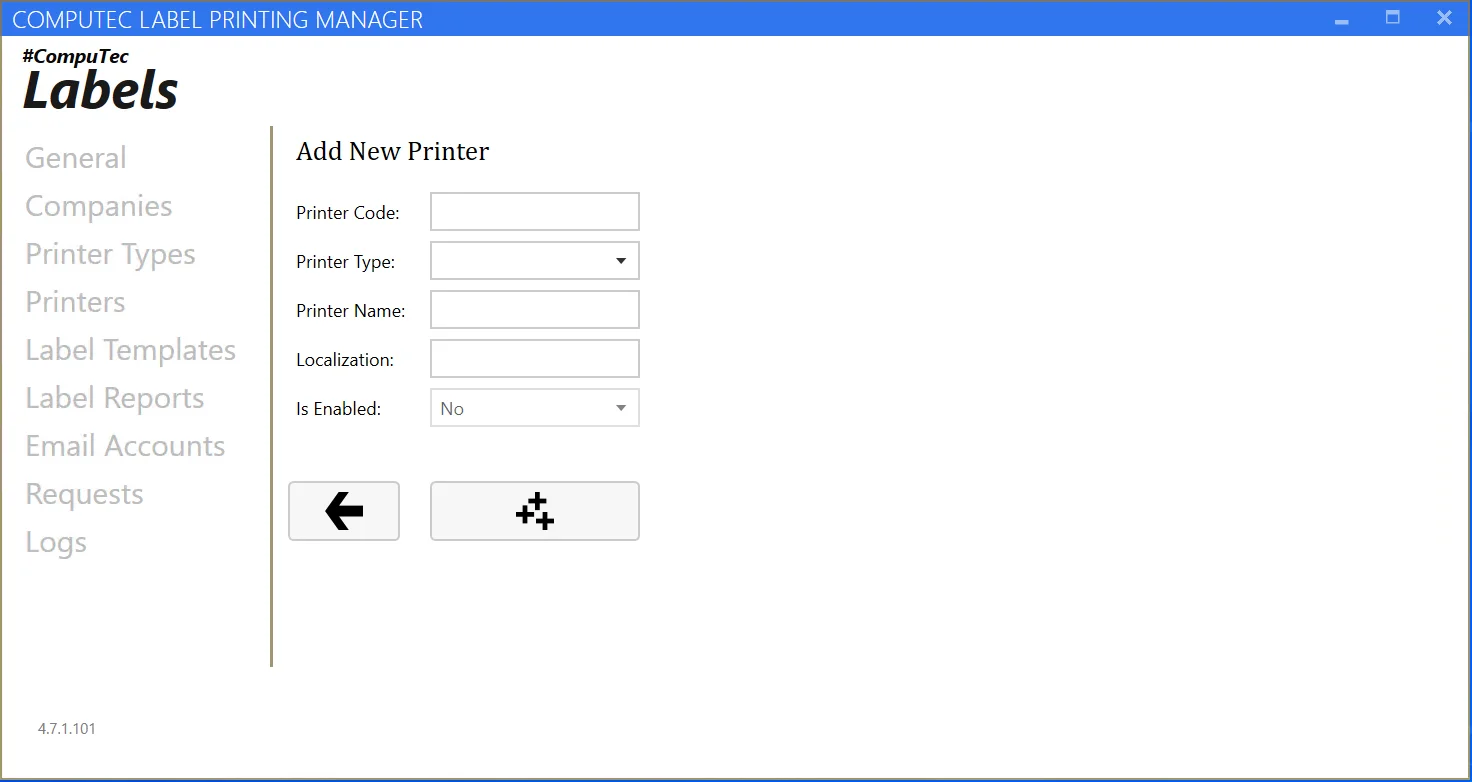Click into the Printer Name text box
This screenshot has height=782, width=1472.
[x=534, y=310]
